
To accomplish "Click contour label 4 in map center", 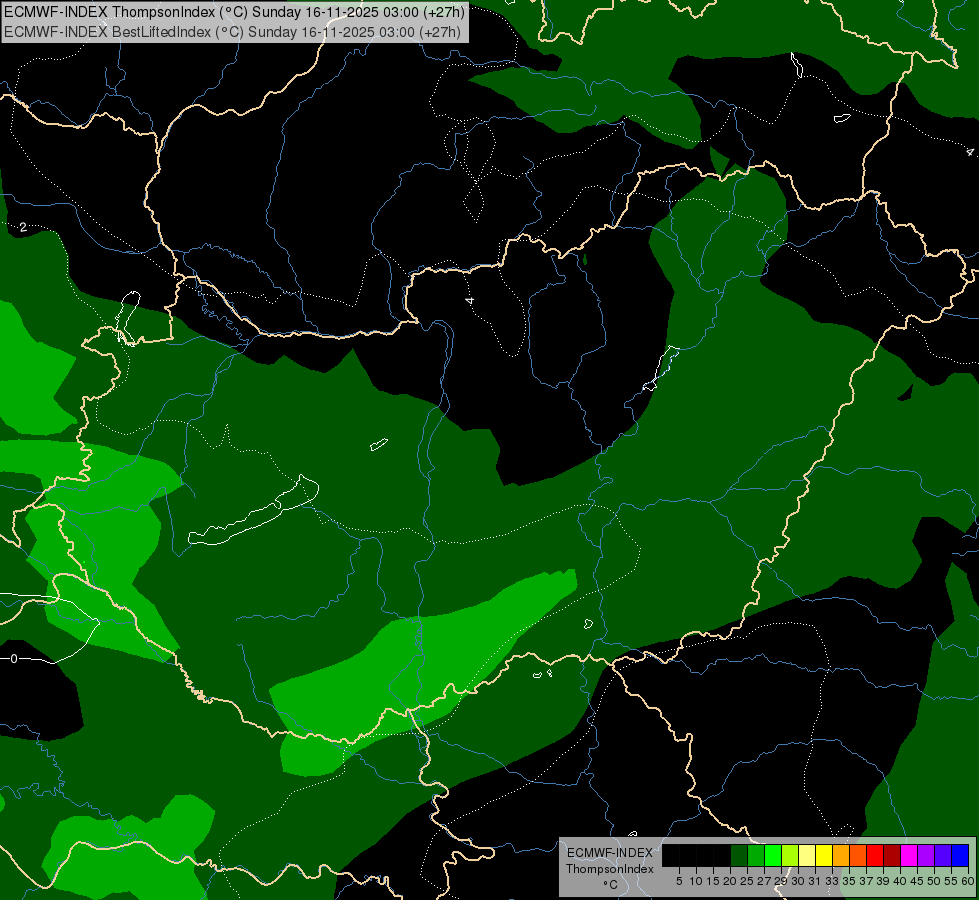I will tap(470, 300).
